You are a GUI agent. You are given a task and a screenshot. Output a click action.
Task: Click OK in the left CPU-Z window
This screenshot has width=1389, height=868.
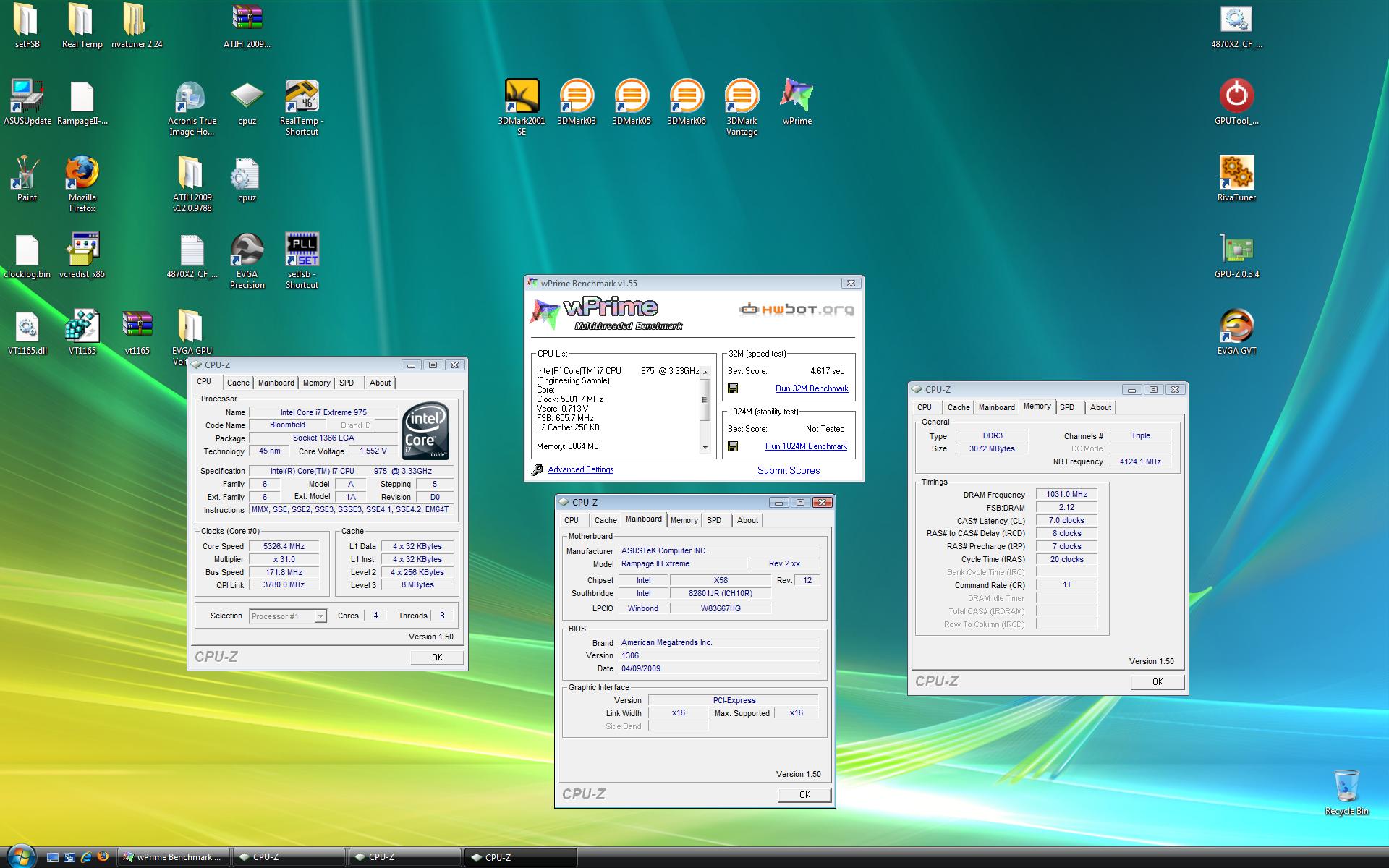[x=437, y=657]
